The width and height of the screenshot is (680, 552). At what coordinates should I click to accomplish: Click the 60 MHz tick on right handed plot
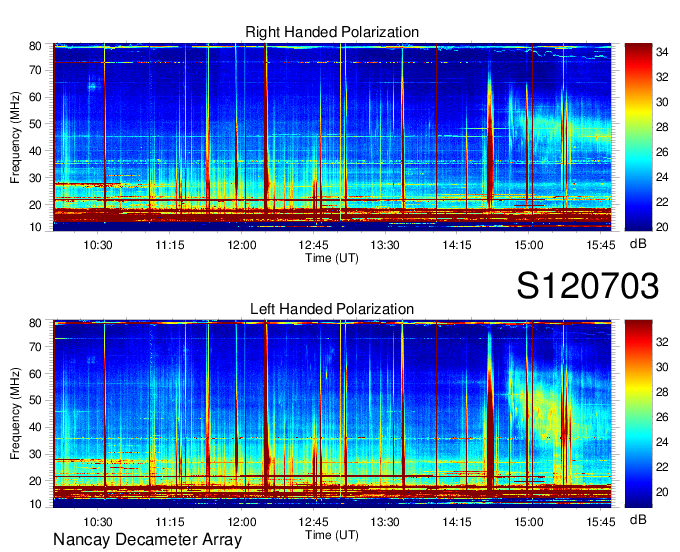(35, 97)
